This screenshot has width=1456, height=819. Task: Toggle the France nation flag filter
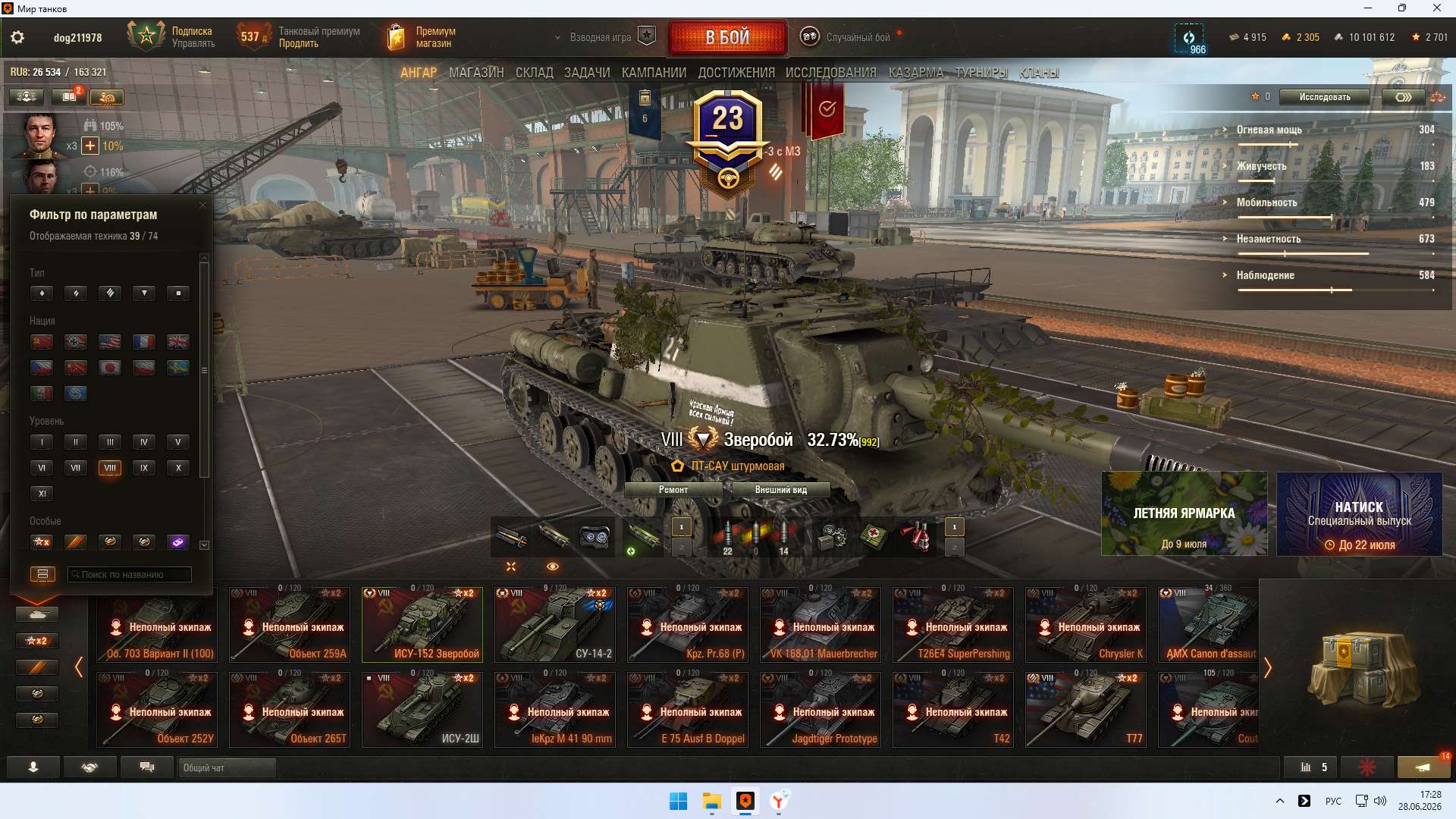click(x=144, y=342)
